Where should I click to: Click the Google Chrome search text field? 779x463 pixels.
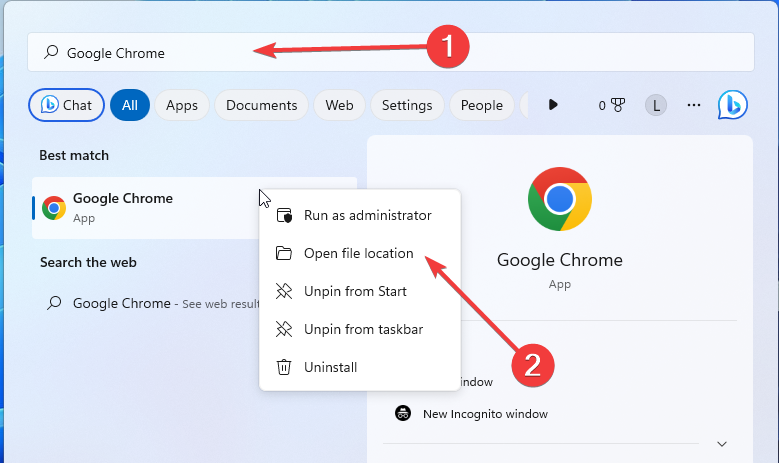click(x=390, y=52)
